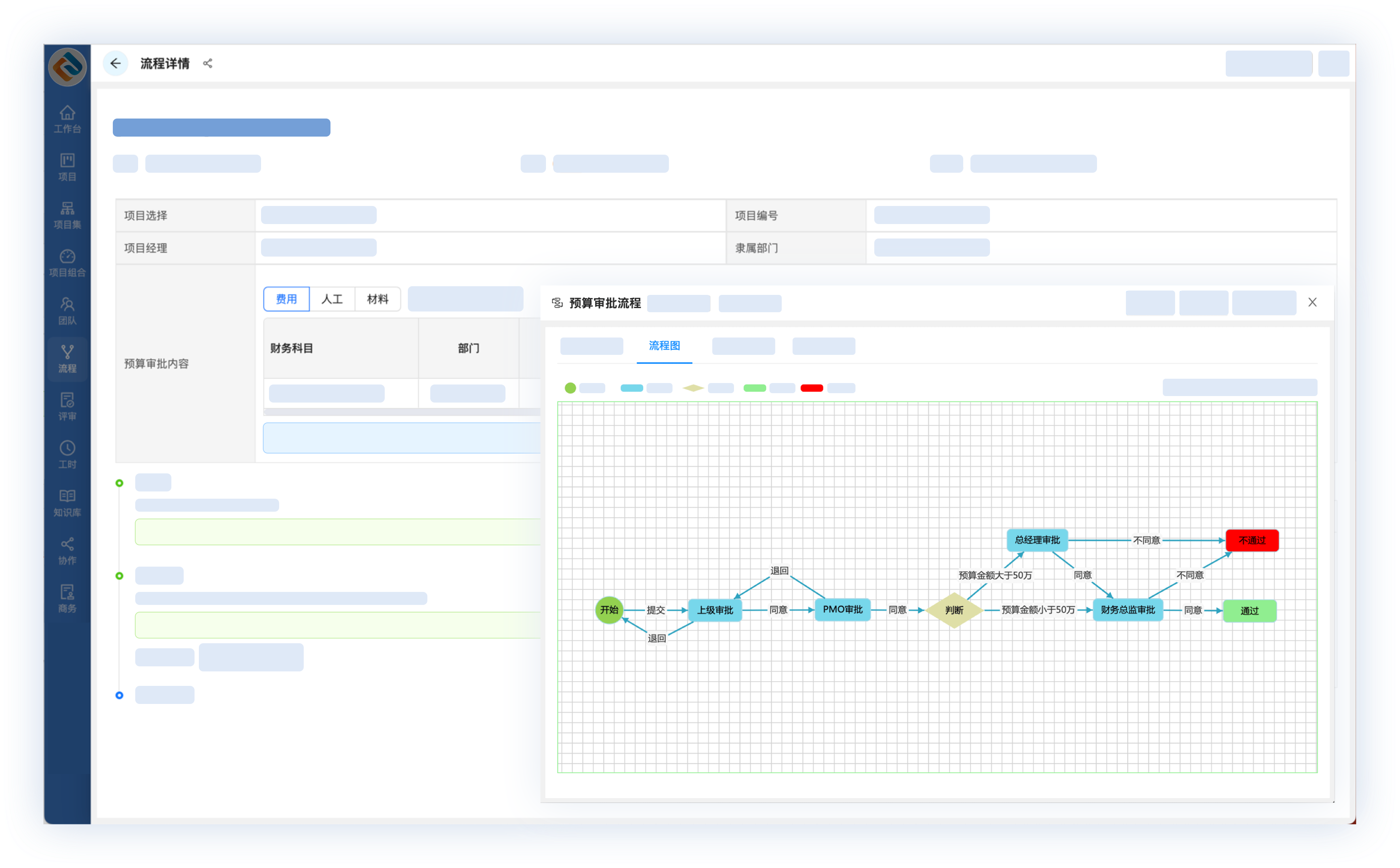Click the 判断 diamond node
Viewport: 1400px width, 868px height.
[954, 610]
